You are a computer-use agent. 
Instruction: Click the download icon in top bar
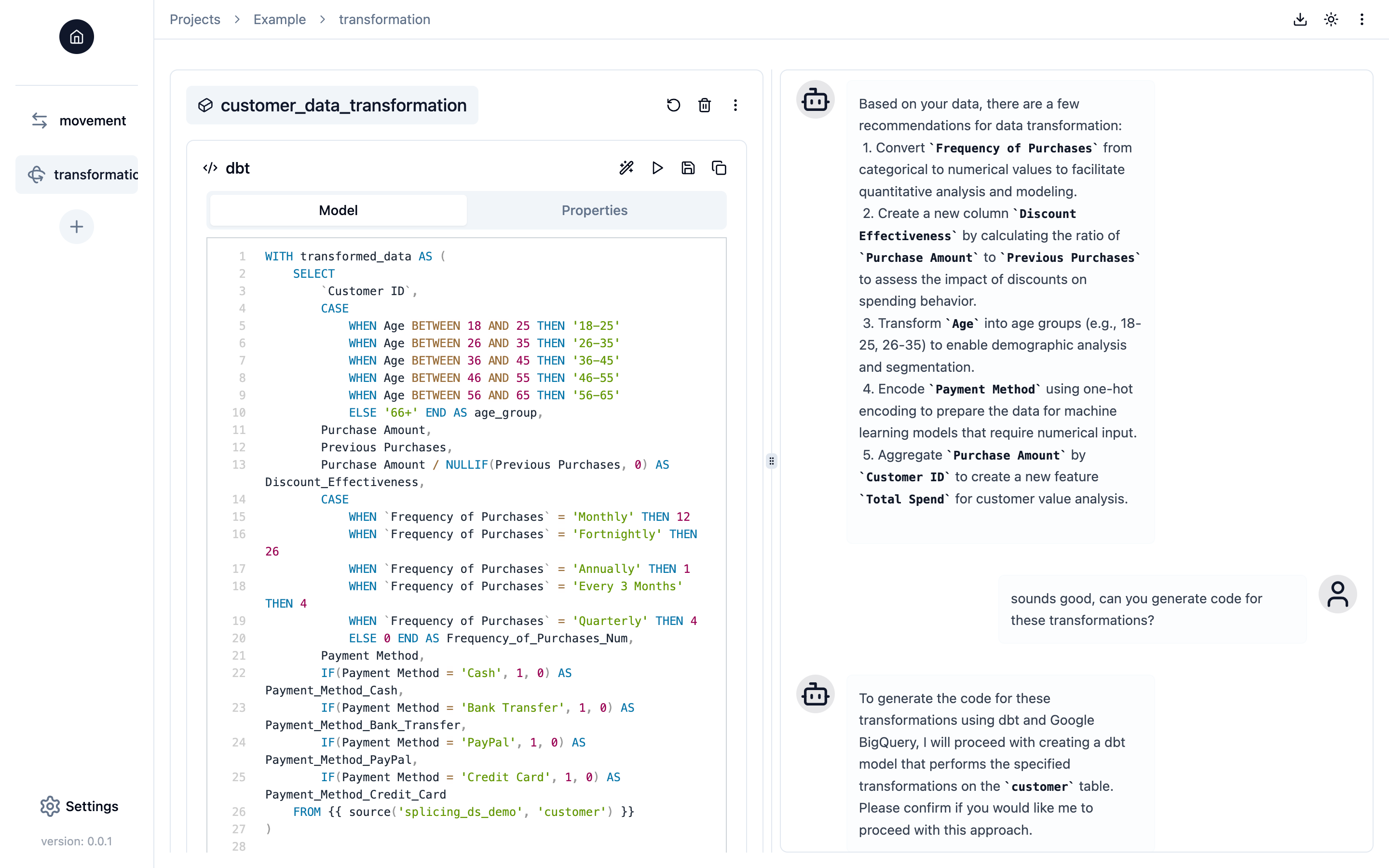(x=1300, y=19)
